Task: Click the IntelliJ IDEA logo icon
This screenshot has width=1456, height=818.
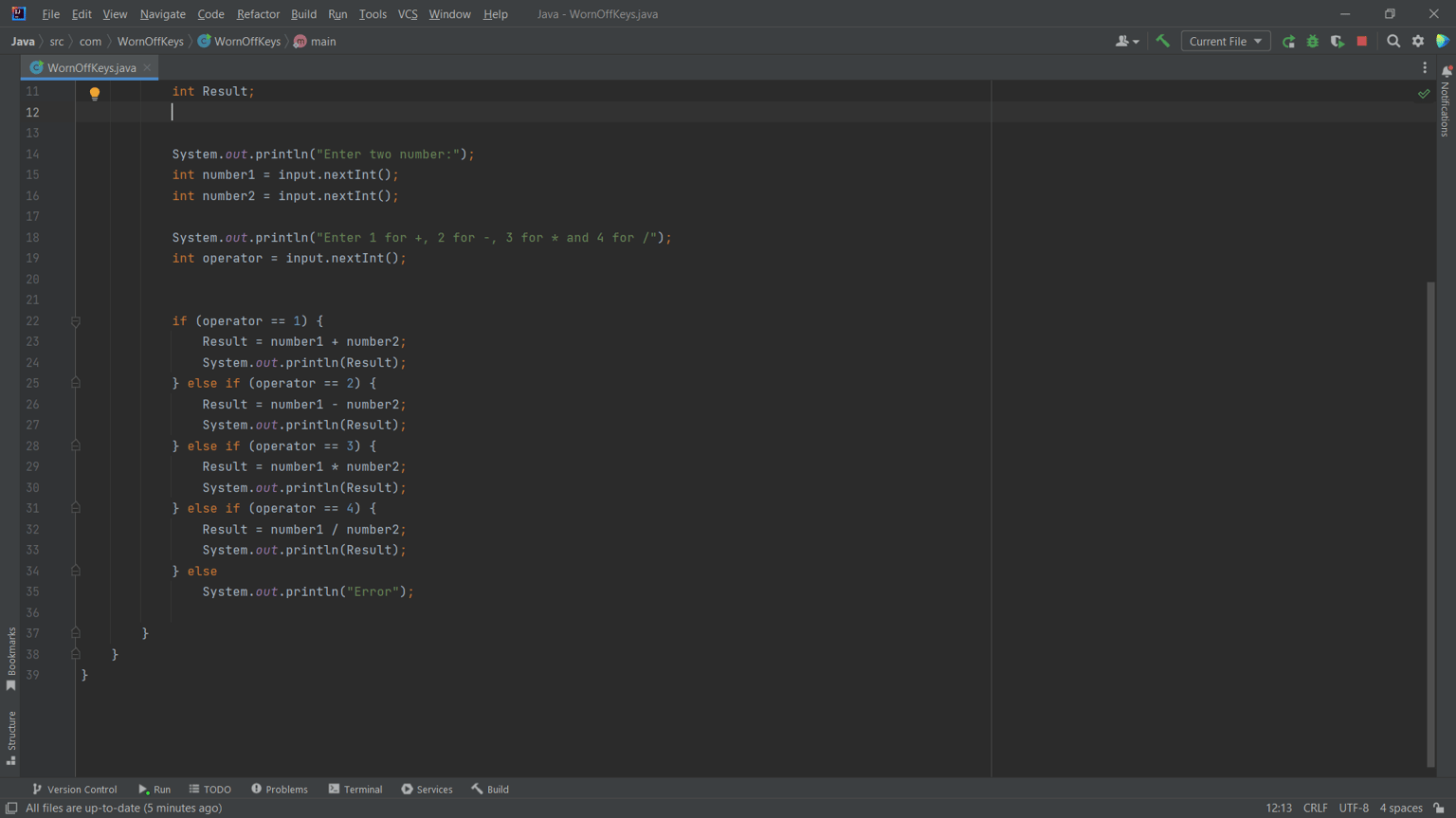Action: tap(18, 13)
